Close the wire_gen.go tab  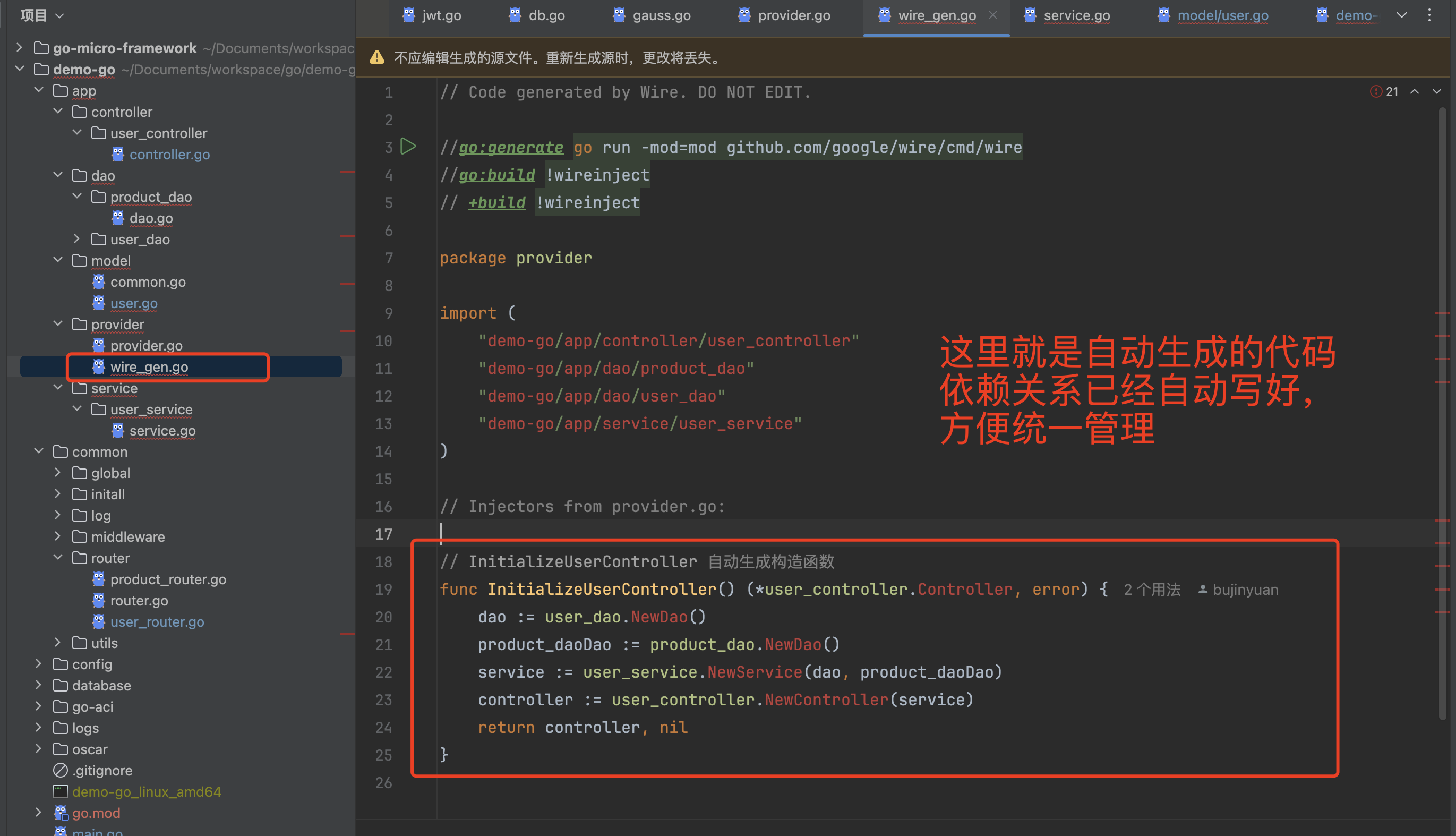pyautogui.click(x=993, y=15)
